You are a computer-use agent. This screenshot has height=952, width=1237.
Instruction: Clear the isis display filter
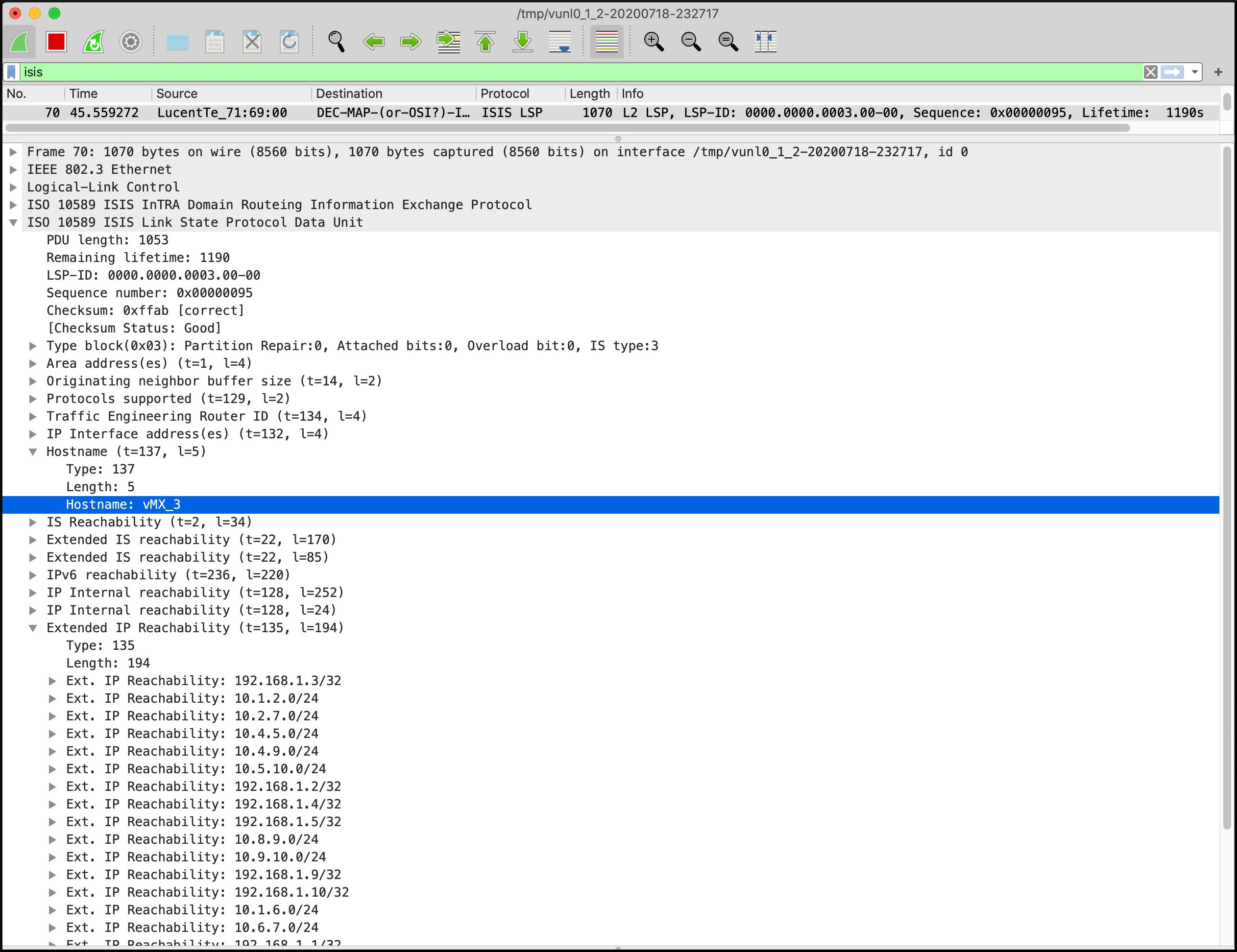[x=1150, y=72]
